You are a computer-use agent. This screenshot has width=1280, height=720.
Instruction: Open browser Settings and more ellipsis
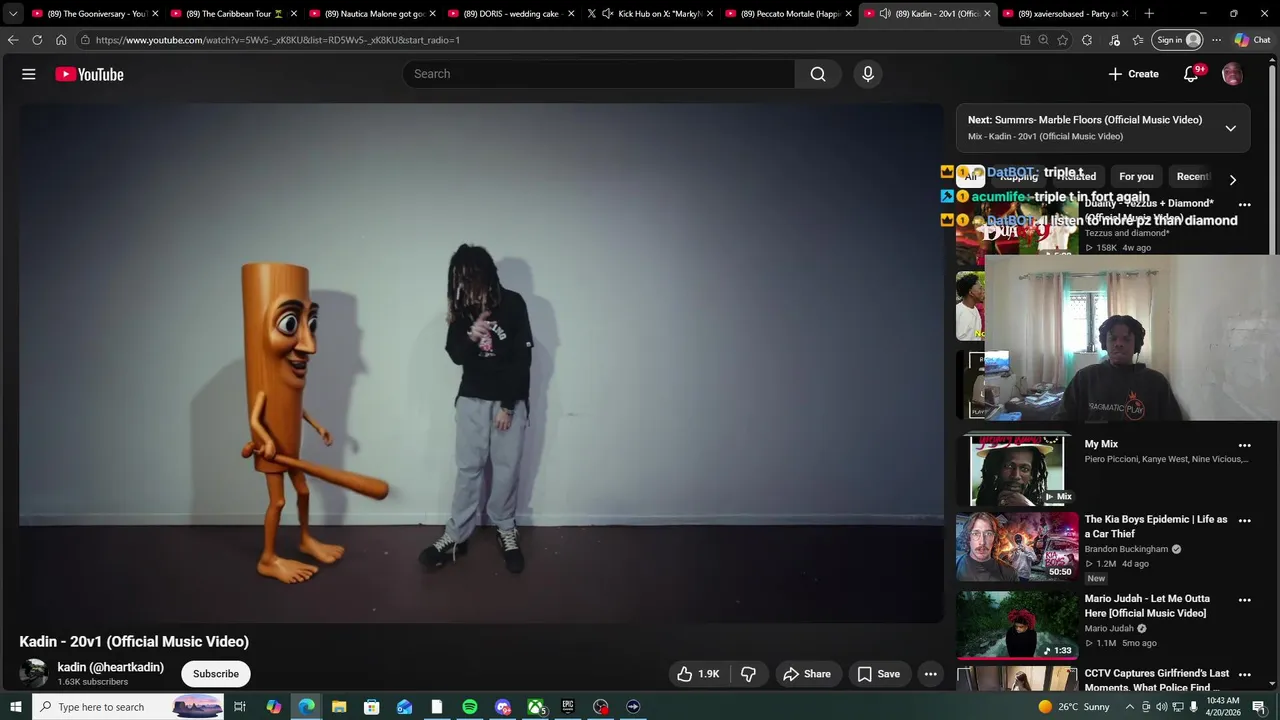(1216, 40)
